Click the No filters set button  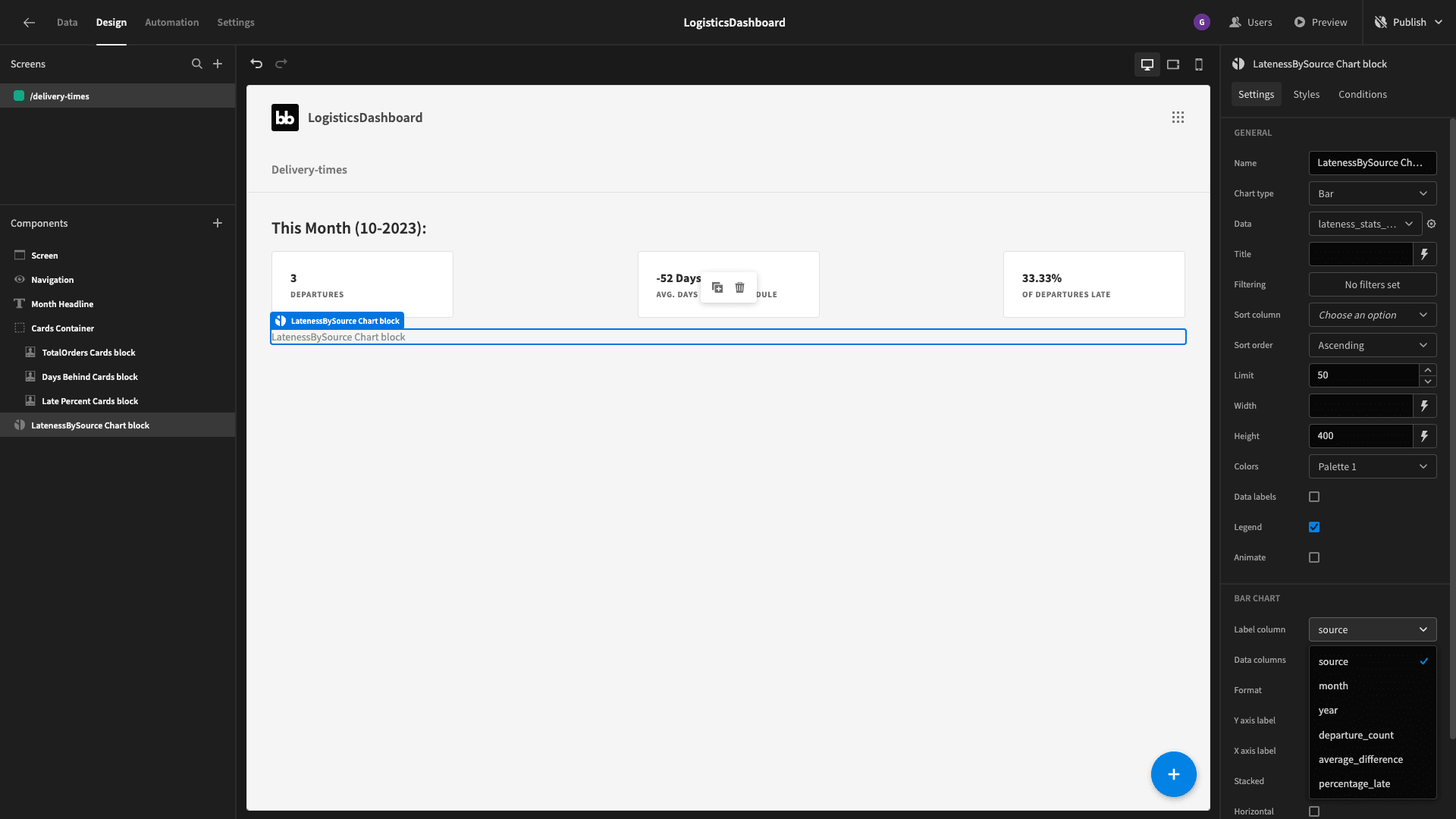tap(1373, 284)
